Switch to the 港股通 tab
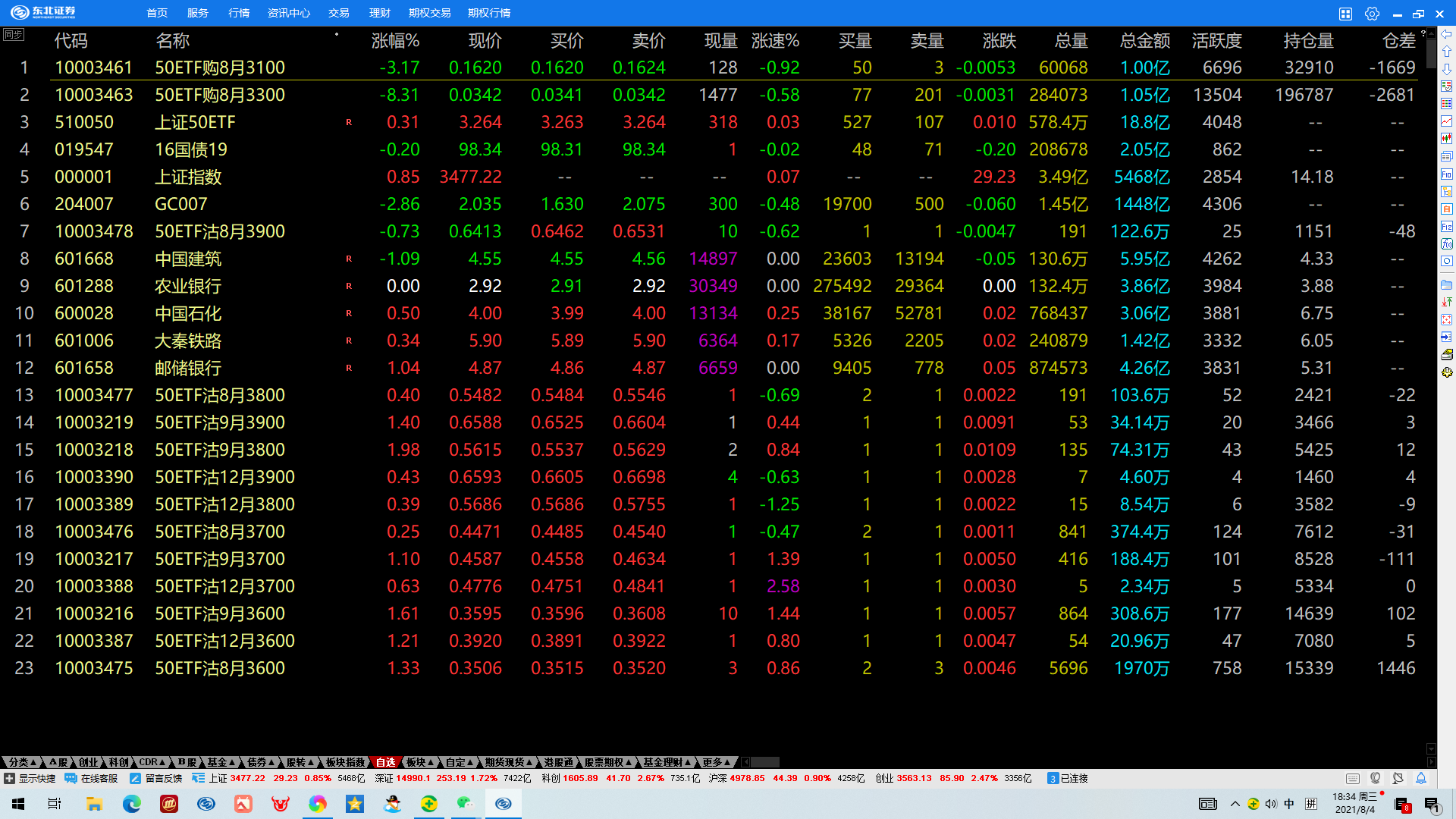1456x819 pixels. click(558, 762)
